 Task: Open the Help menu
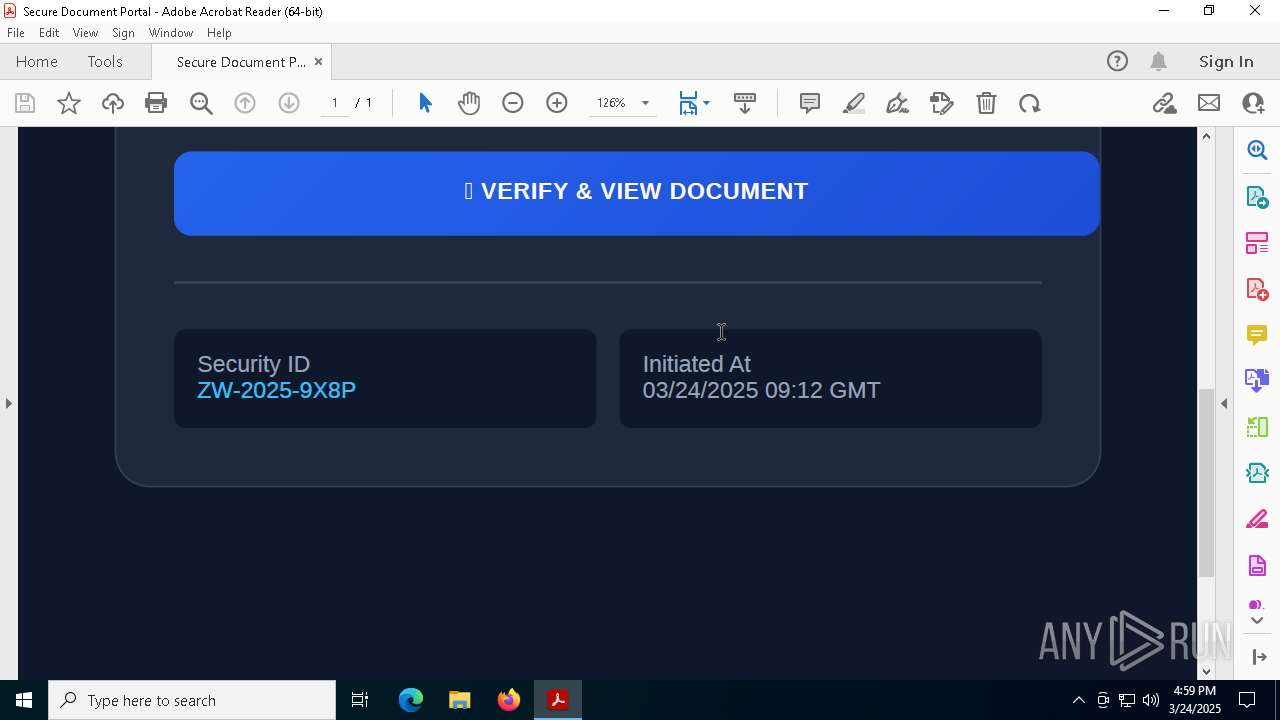pyautogui.click(x=219, y=33)
